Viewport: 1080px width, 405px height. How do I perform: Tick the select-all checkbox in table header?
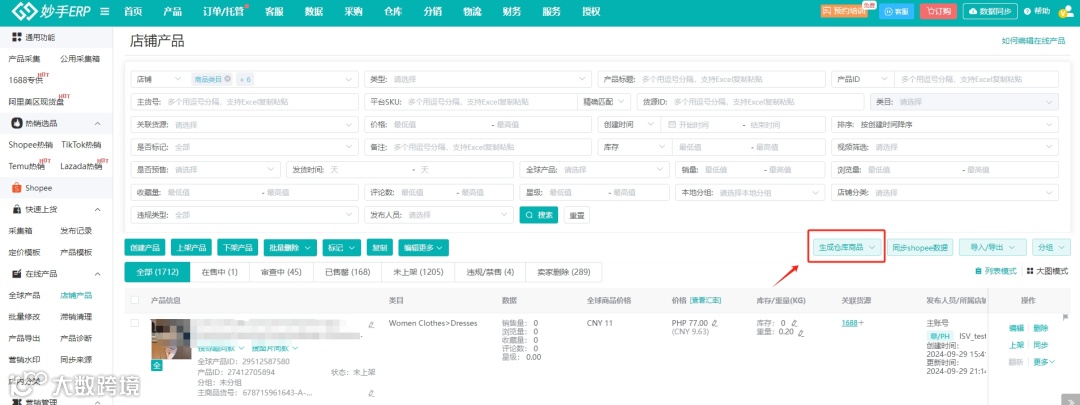tap(135, 300)
